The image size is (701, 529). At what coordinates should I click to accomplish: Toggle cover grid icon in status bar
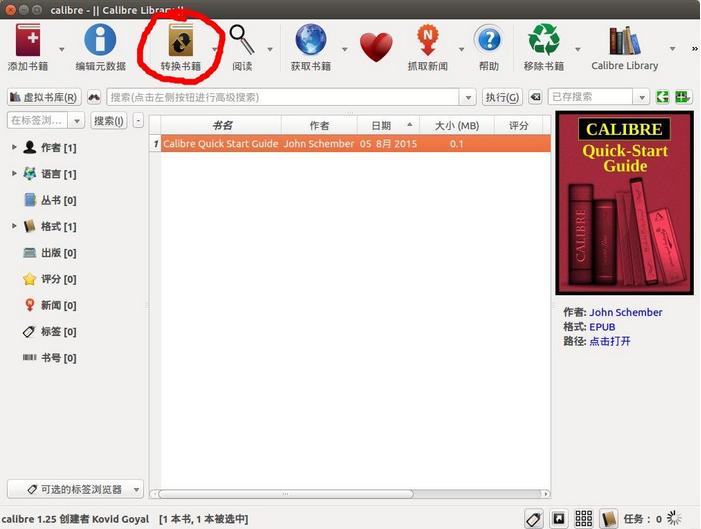coord(583,519)
